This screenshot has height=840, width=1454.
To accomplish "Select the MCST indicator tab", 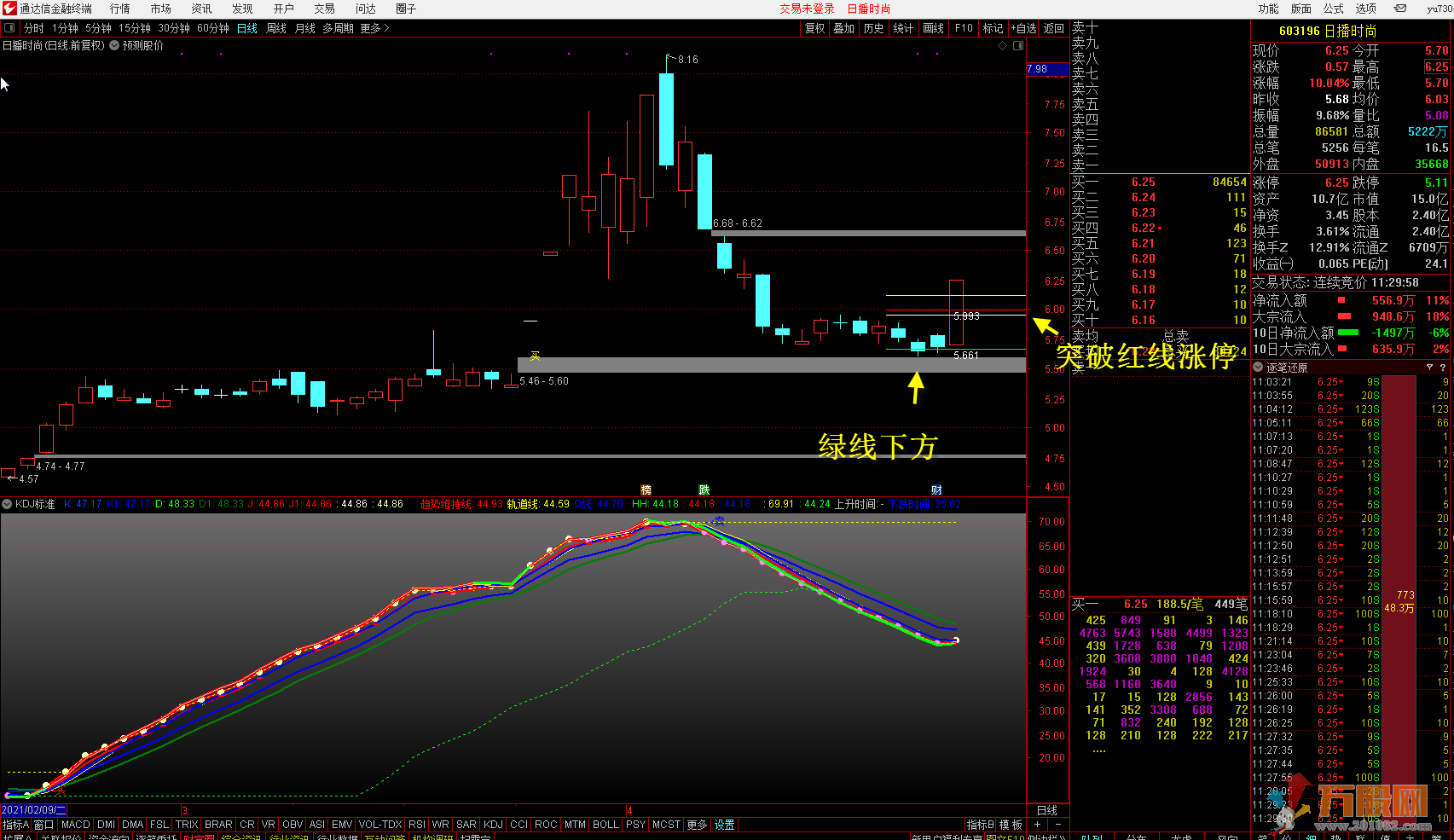I will (x=666, y=825).
